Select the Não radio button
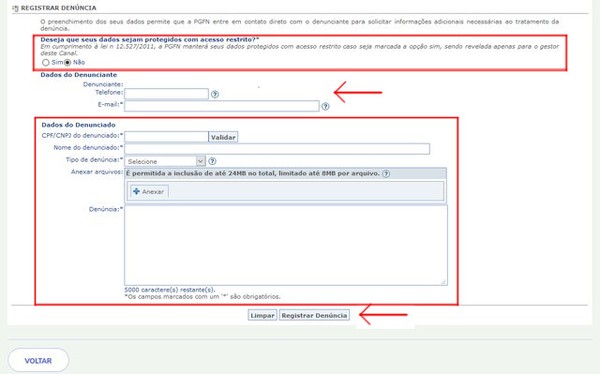The height and width of the screenshot is (374, 600). [x=68, y=62]
